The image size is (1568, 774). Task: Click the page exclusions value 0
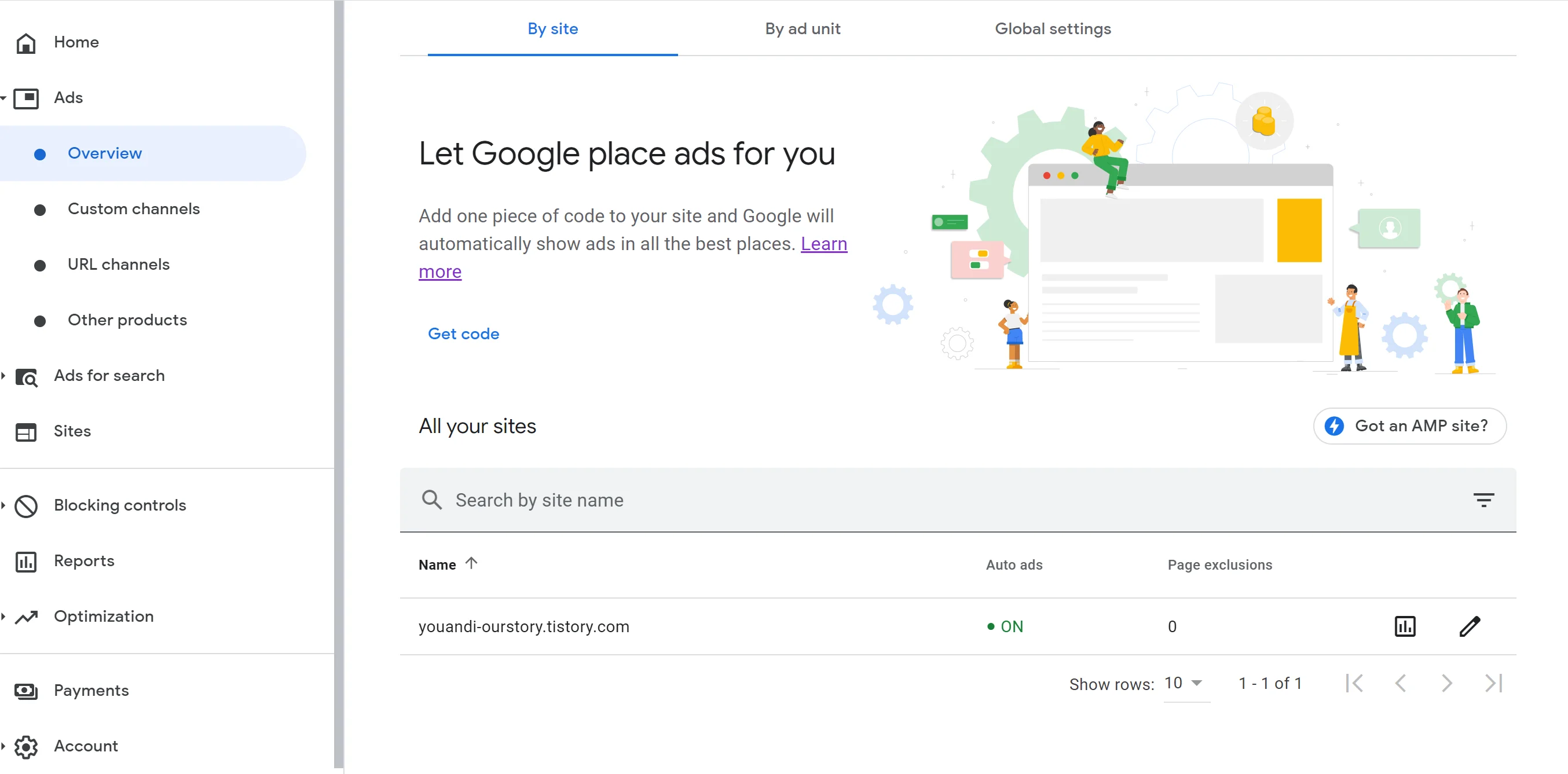point(1172,627)
